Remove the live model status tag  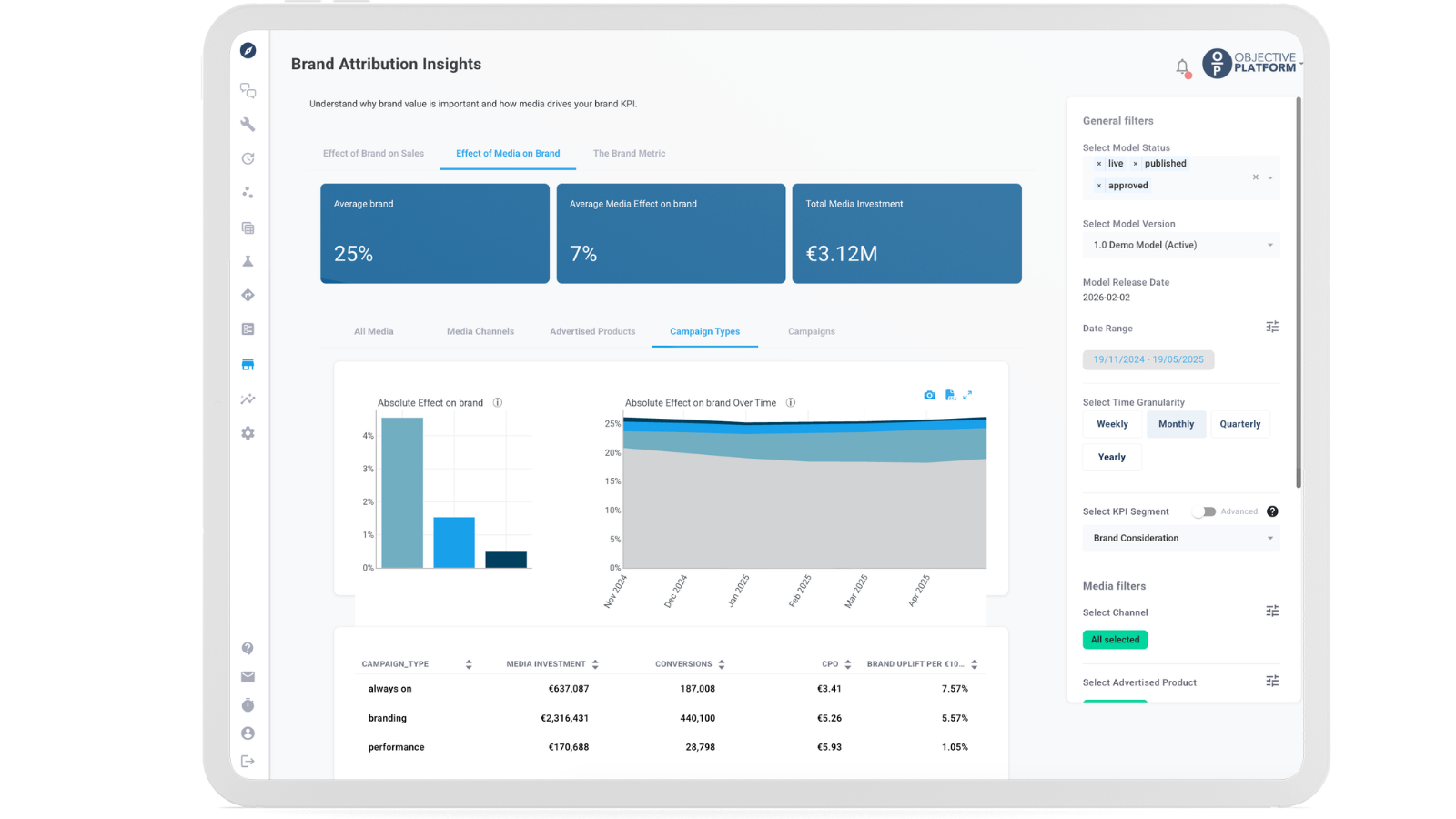[1099, 164]
